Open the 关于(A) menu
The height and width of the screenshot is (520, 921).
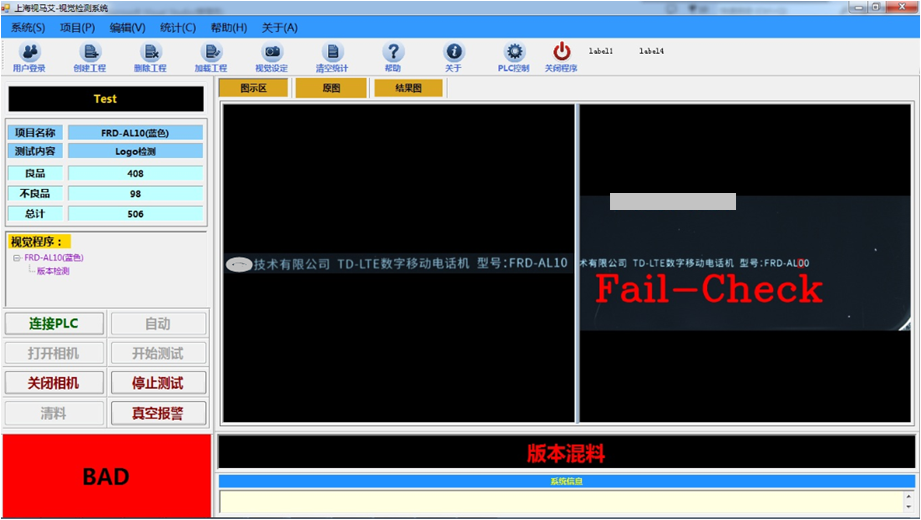click(280, 28)
